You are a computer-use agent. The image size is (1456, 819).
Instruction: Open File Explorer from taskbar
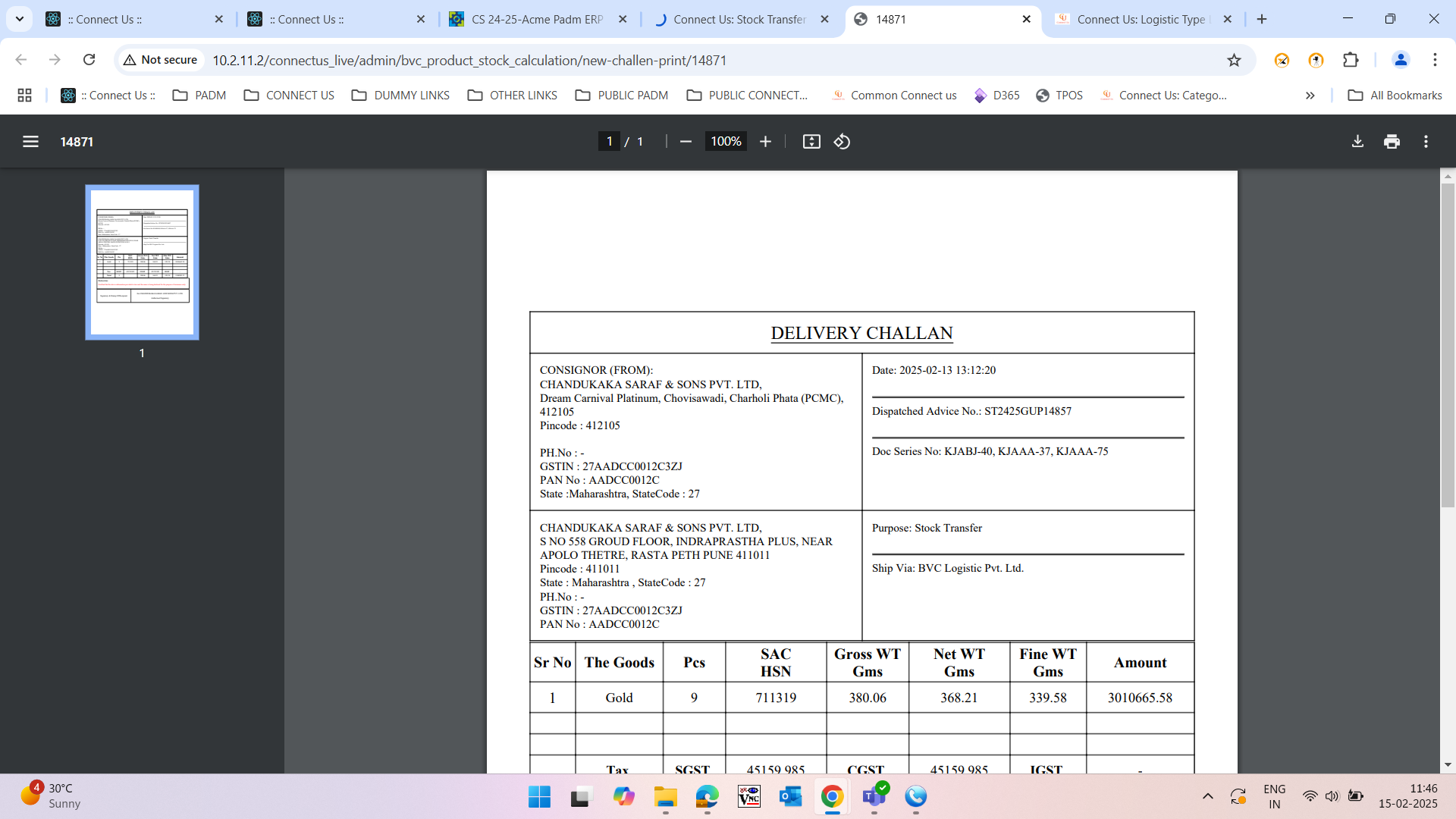[665, 796]
